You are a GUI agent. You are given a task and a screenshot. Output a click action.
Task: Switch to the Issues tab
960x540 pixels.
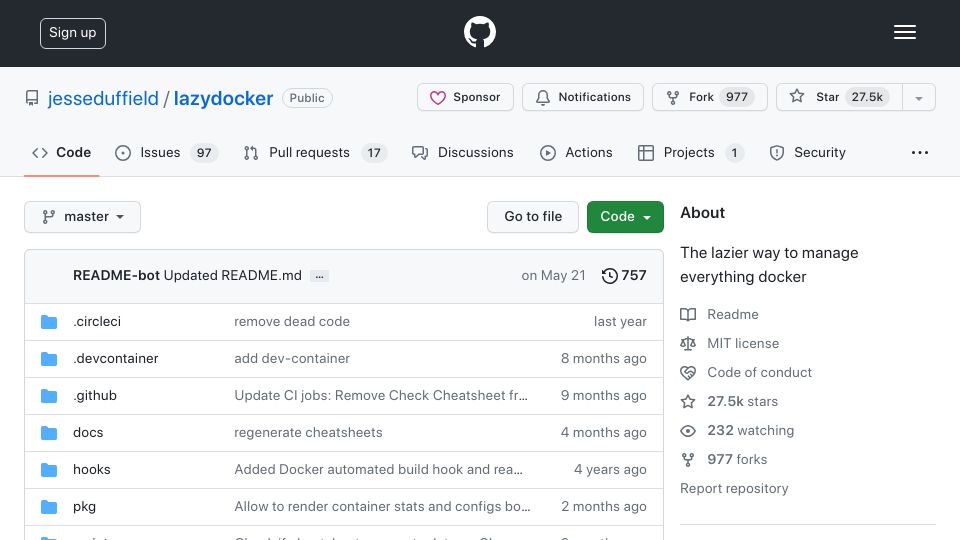point(166,152)
